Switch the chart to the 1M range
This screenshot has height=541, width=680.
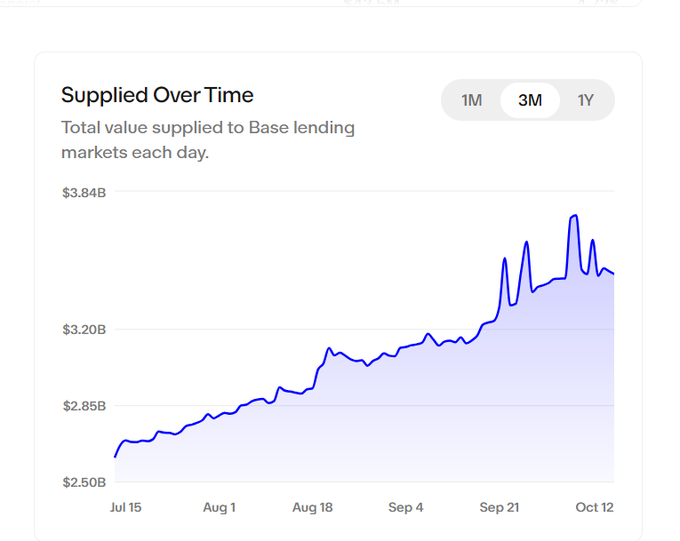(471, 100)
